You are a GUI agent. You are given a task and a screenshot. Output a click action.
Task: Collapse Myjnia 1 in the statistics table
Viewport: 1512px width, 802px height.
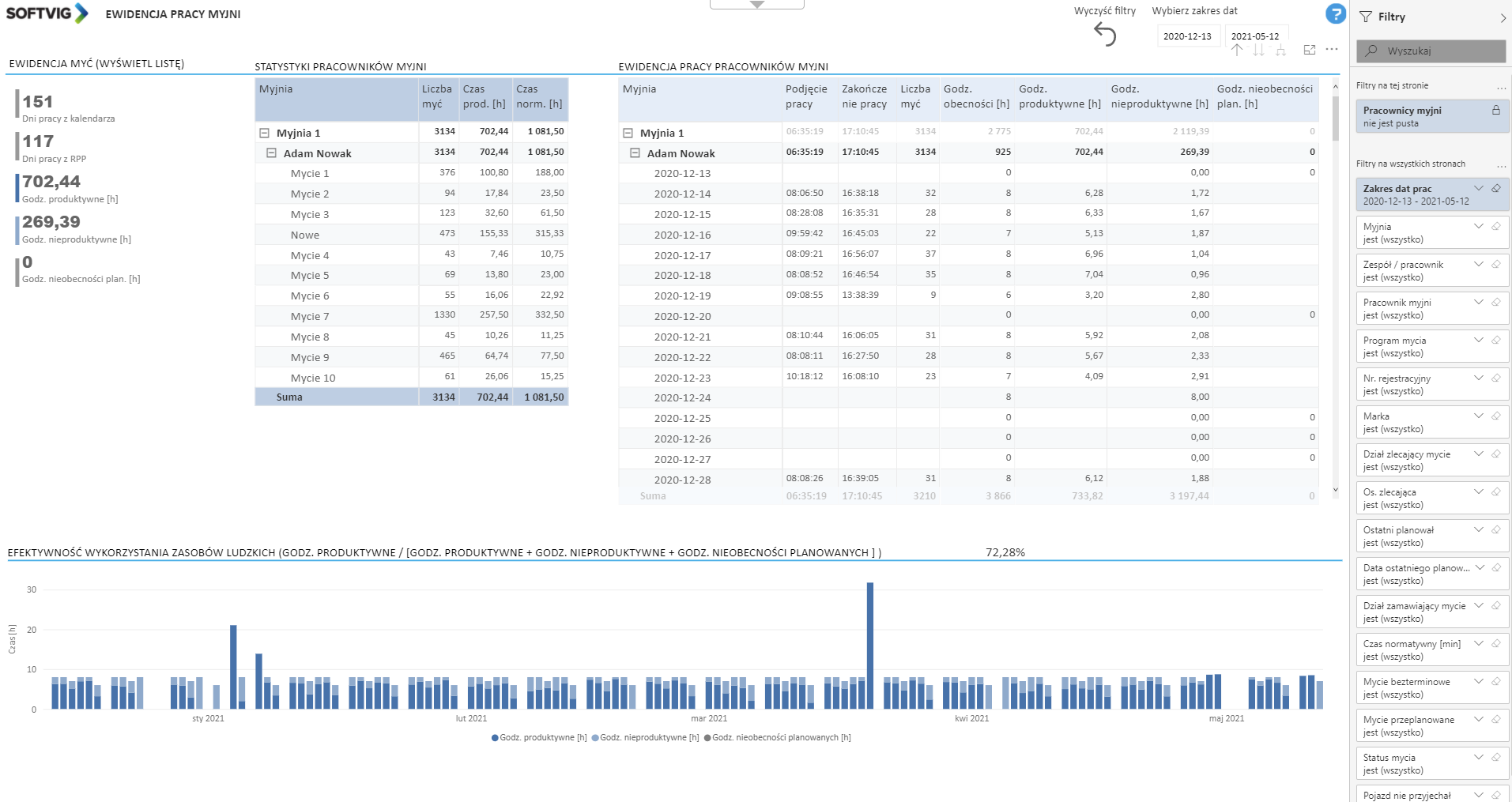click(x=265, y=133)
